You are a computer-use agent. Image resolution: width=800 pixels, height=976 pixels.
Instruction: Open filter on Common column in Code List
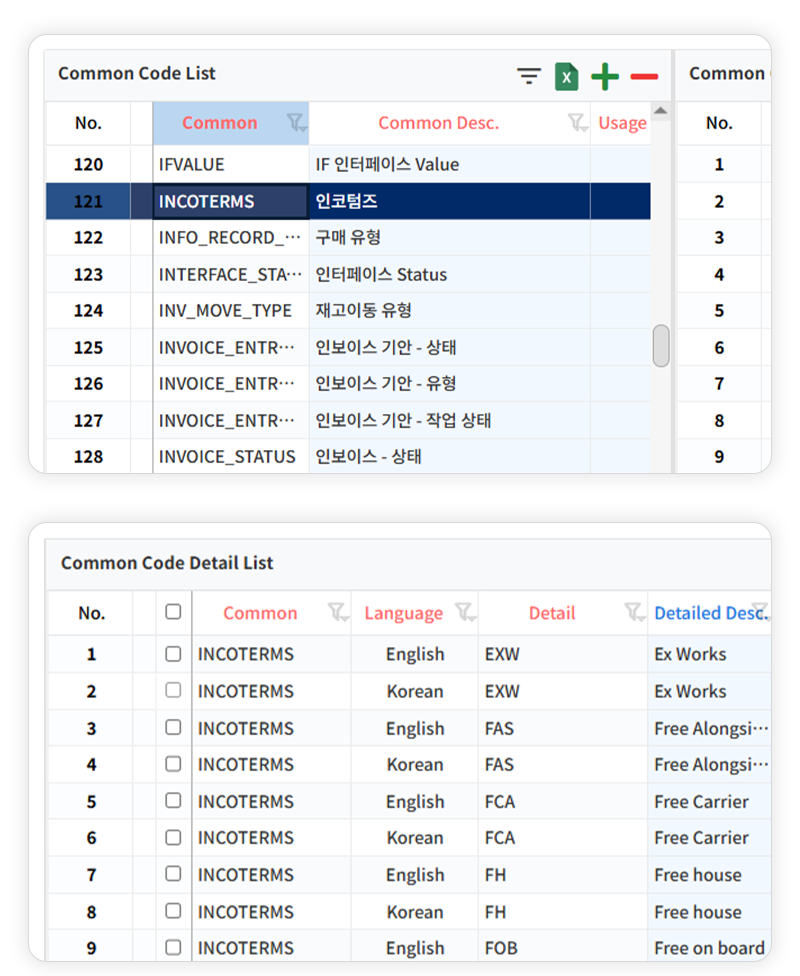pyautogui.click(x=296, y=123)
